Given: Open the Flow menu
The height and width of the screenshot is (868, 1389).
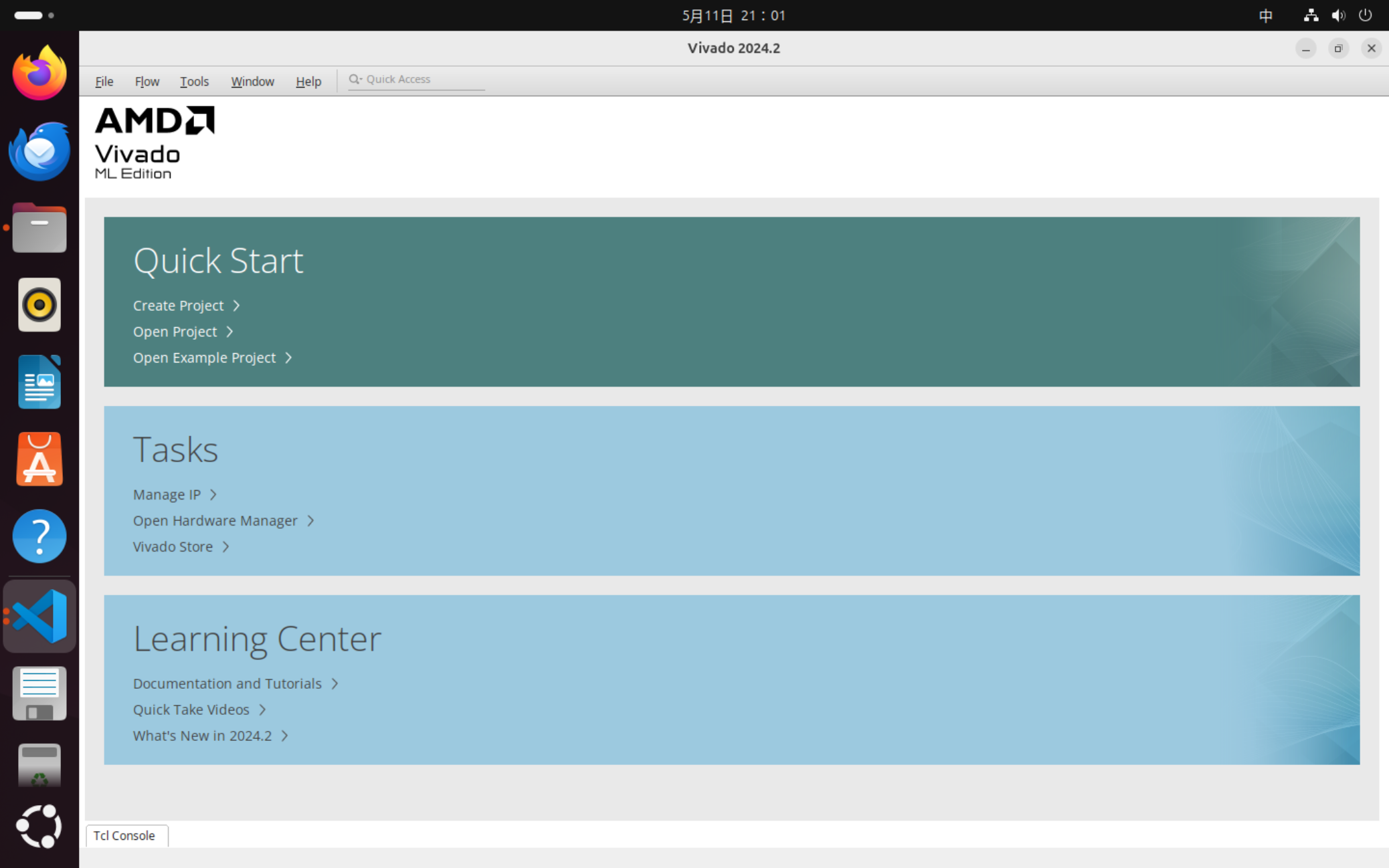Looking at the screenshot, I should [x=147, y=82].
